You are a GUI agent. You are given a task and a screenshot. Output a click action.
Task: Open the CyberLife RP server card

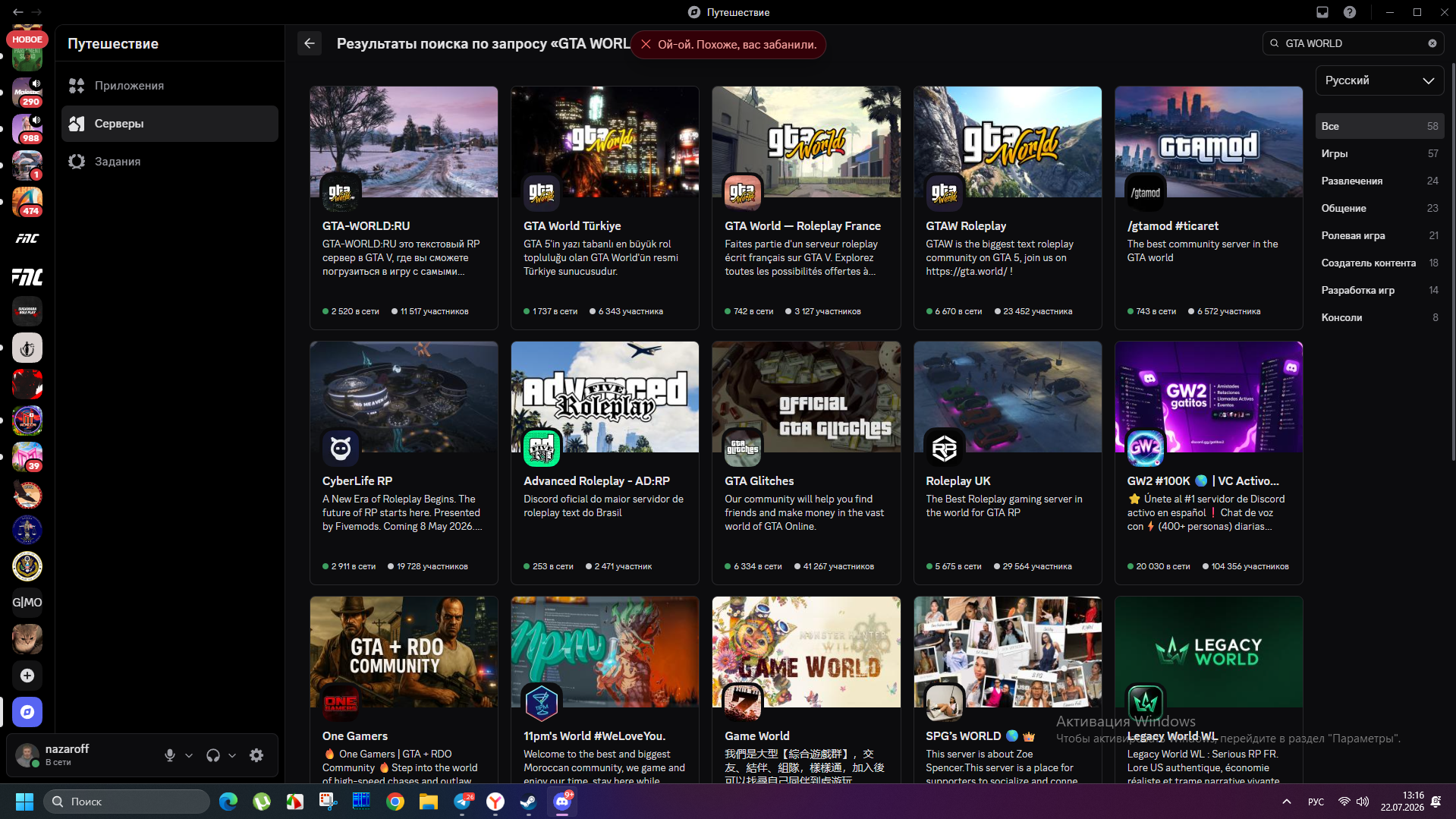404,463
